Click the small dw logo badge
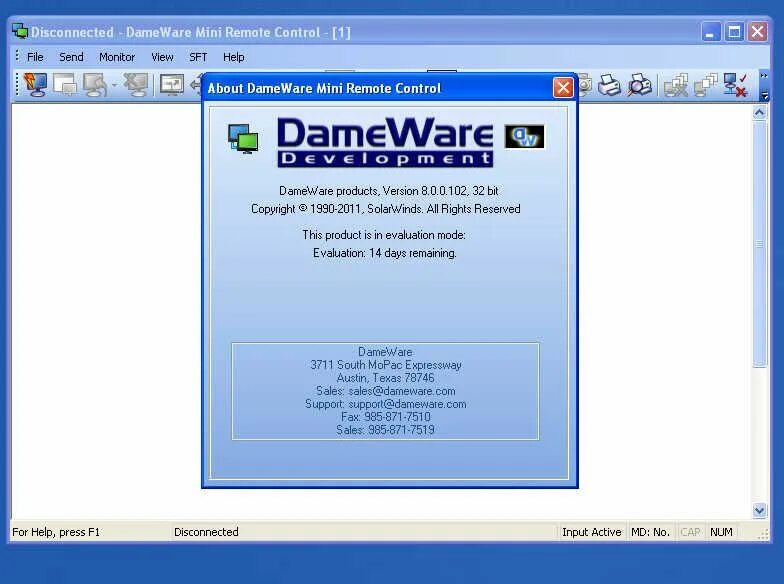784x584 pixels. 524,136
